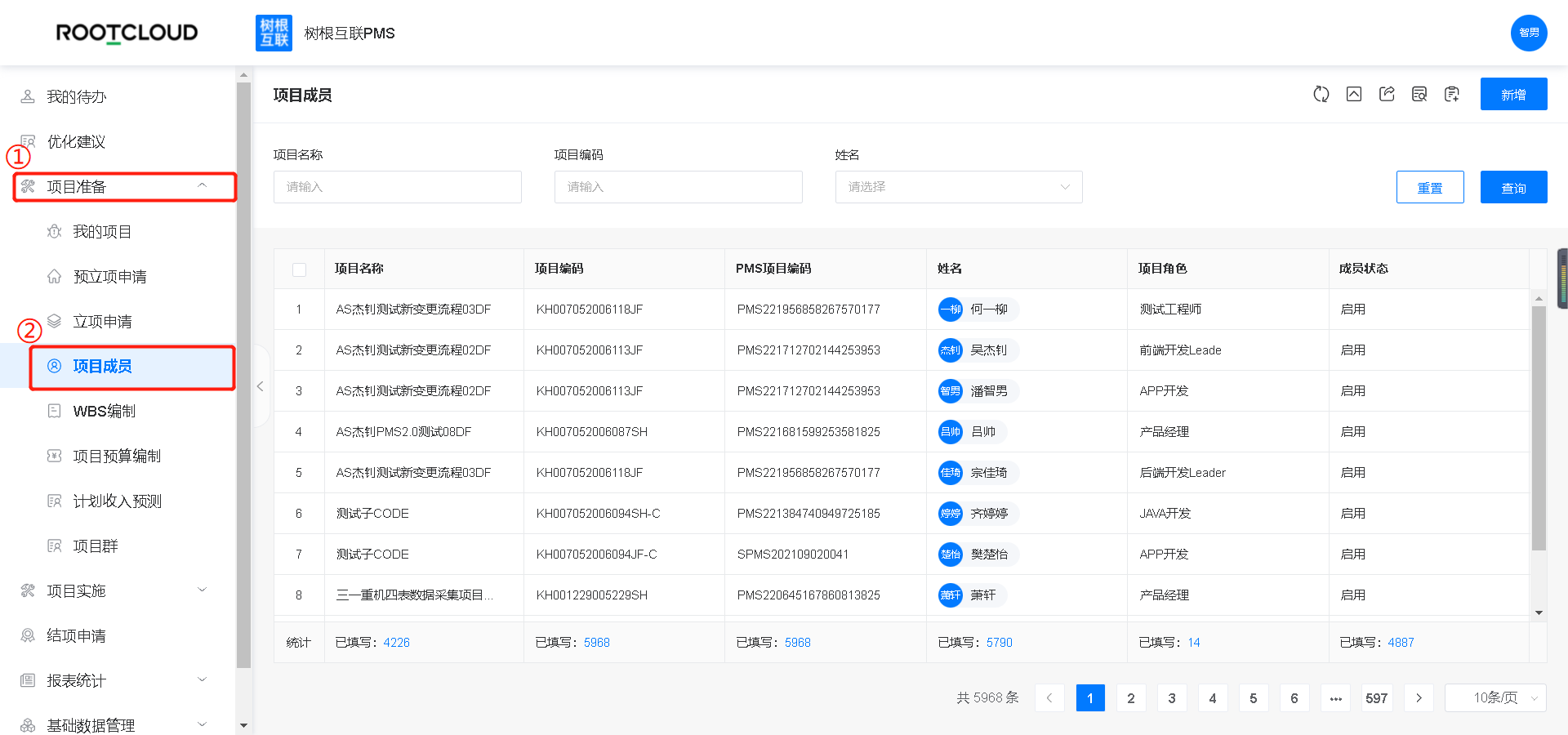
Task: Open the 10条/页 page size dropdown
Action: tap(1495, 698)
